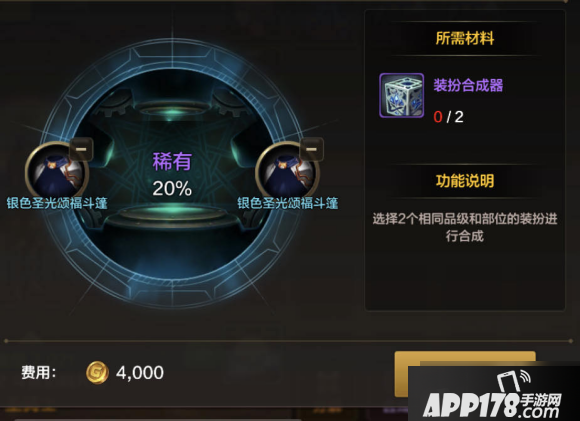Click the gold synthesize button
The image size is (580, 421).
465,374
